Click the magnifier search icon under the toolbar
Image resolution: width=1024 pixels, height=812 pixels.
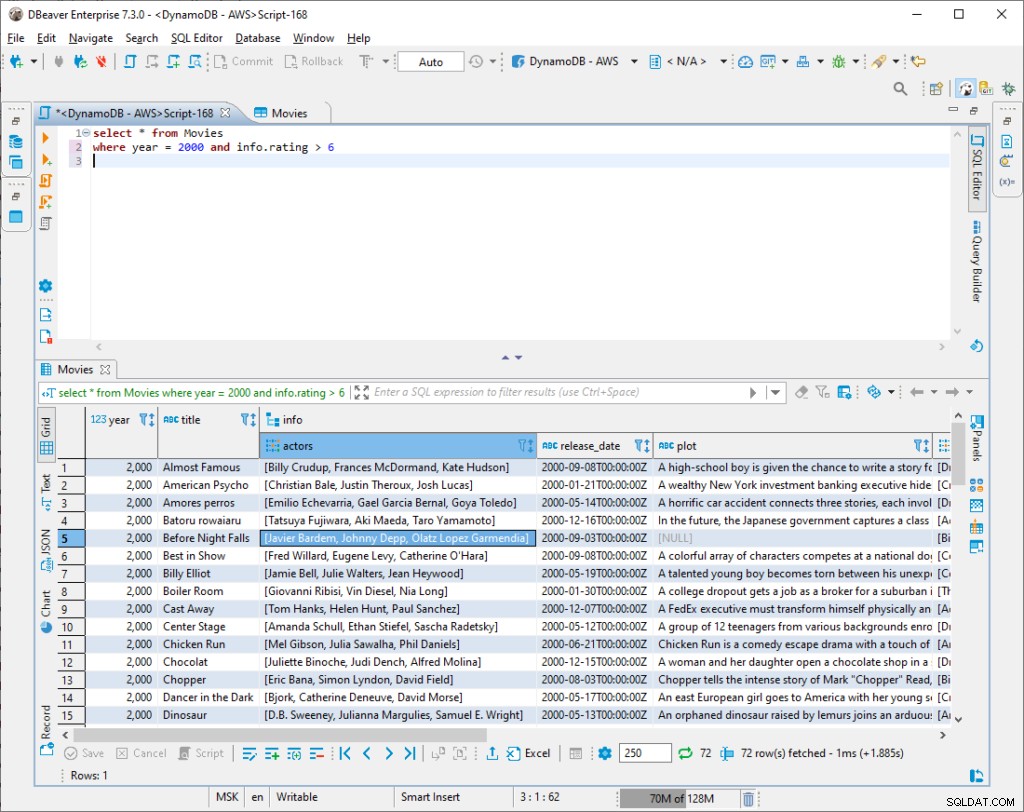pyautogui.click(x=901, y=89)
